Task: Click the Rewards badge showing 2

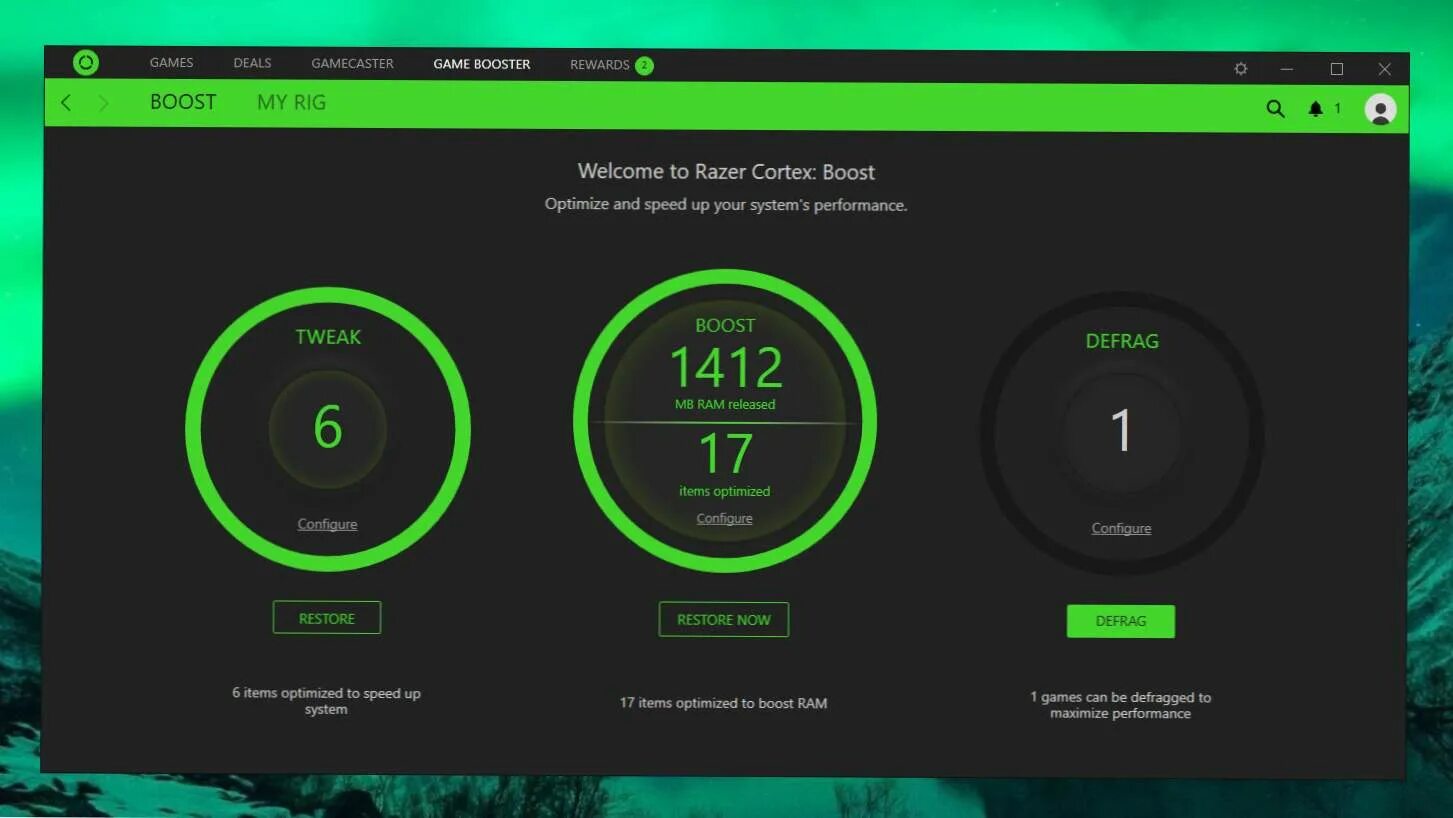Action: pos(644,66)
